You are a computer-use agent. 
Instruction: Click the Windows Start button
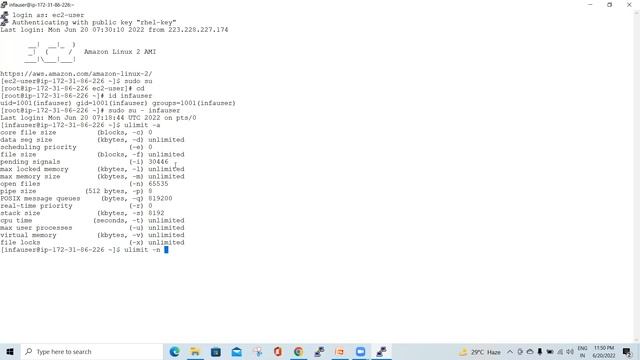(x=10, y=352)
